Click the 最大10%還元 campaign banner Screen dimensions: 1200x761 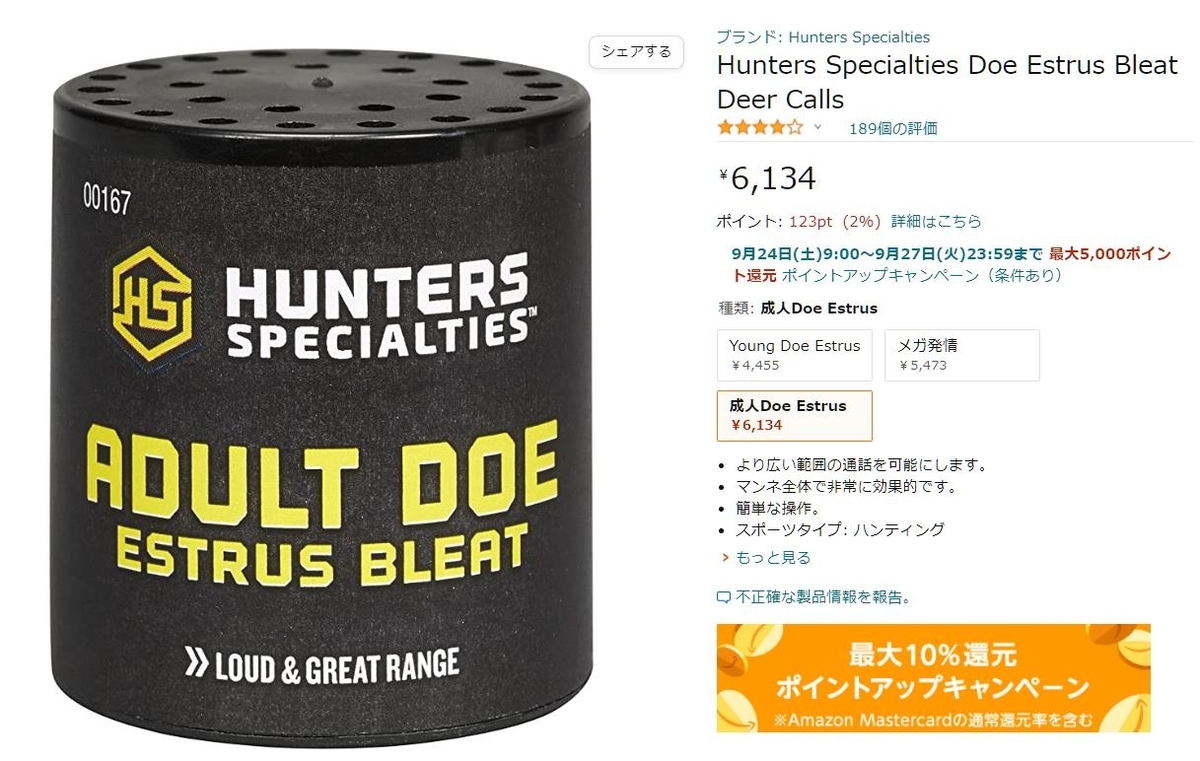[933, 678]
